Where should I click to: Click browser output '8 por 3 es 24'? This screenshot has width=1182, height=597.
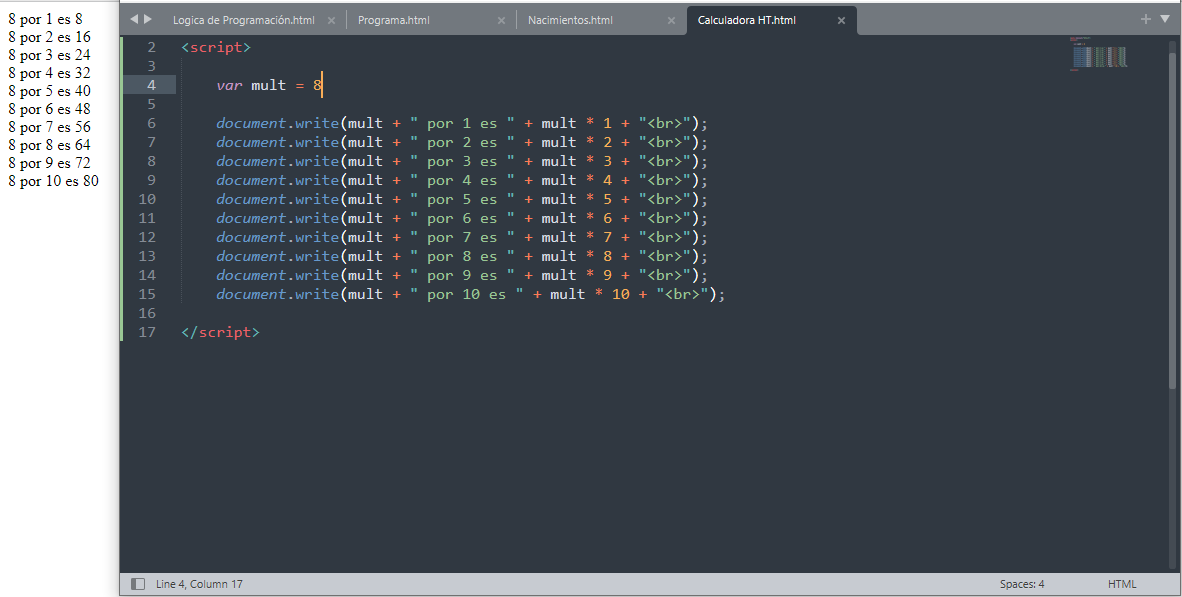click(x=50, y=55)
